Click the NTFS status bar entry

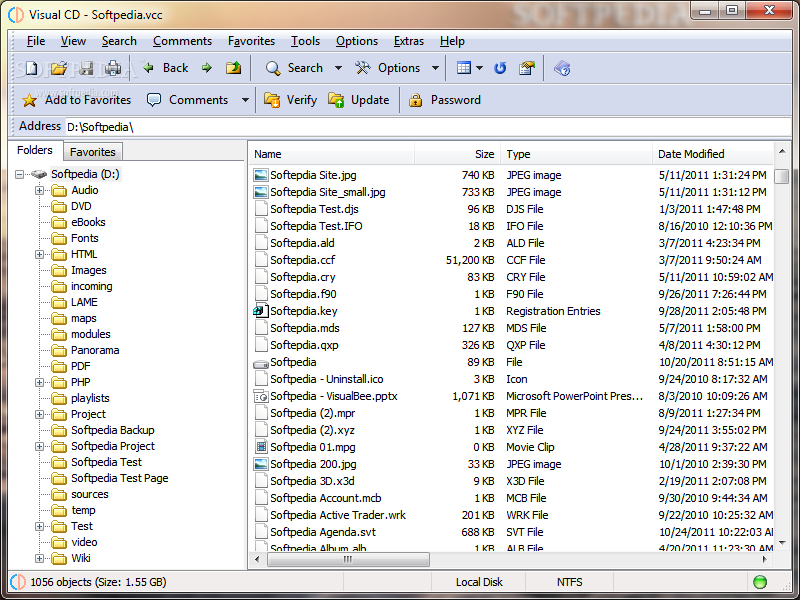point(569,582)
